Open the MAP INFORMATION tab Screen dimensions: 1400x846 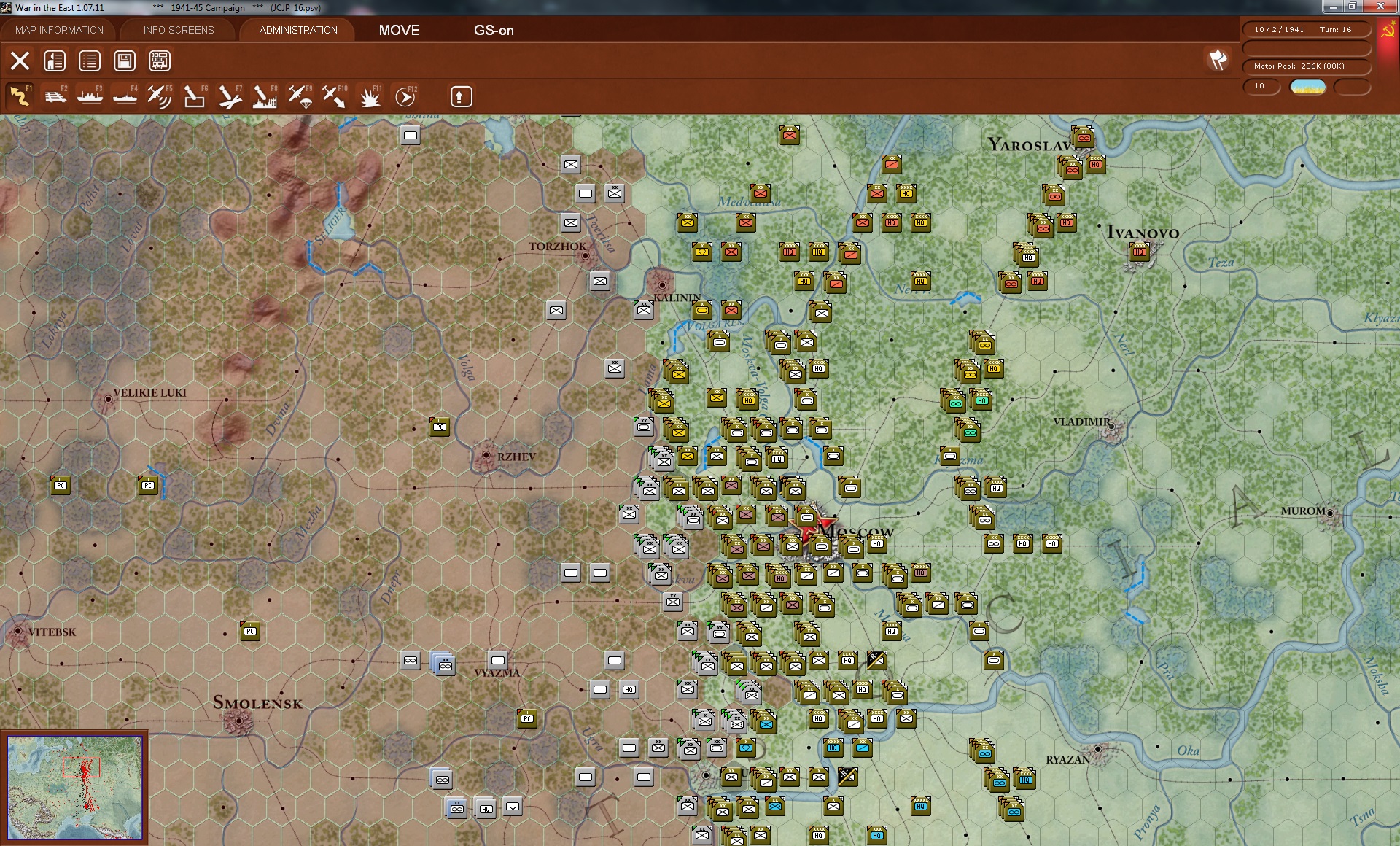click(59, 30)
